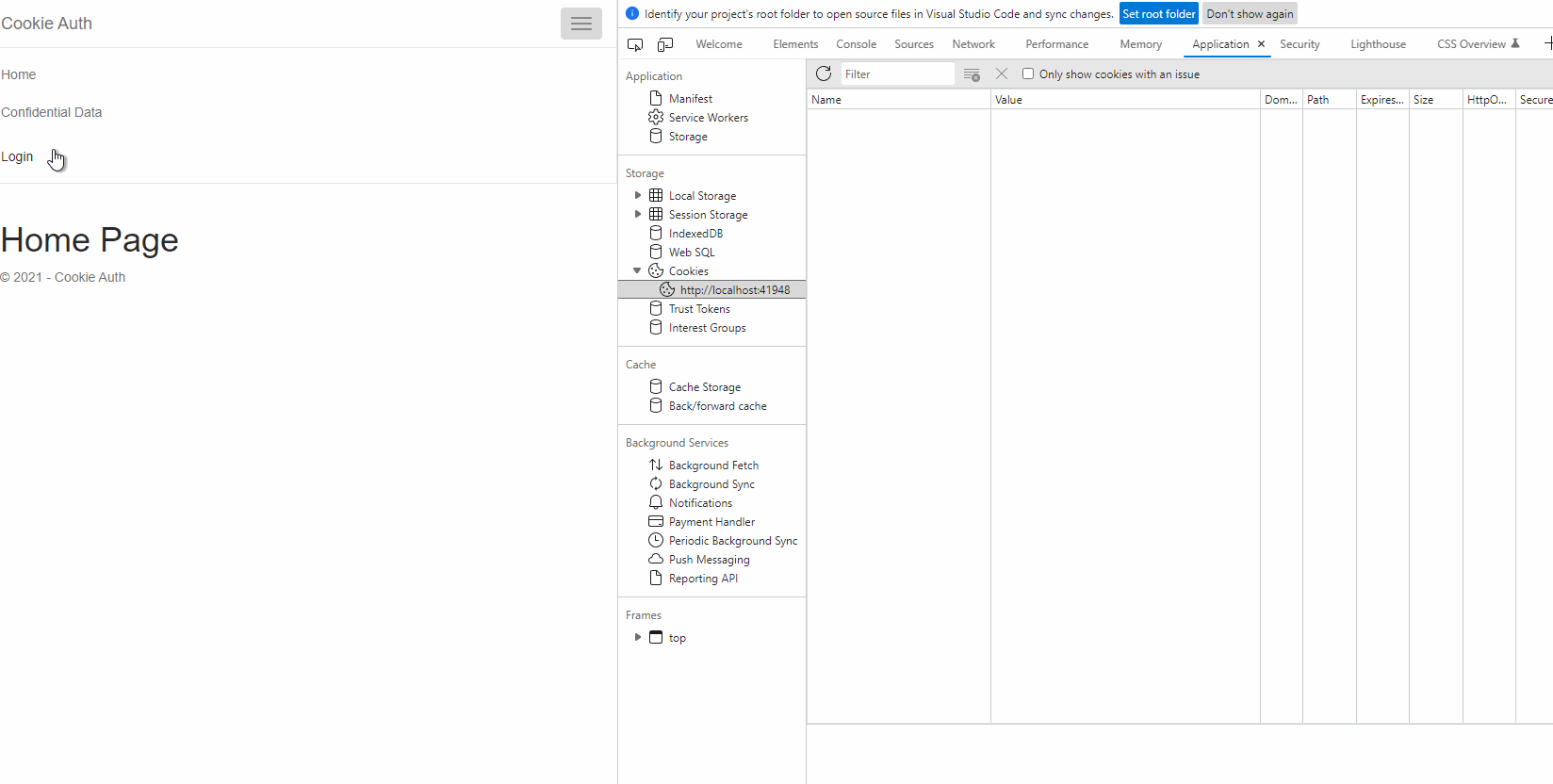This screenshot has width=1553, height=784.
Task: Open Web SQL entry
Action: click(692, 252)
